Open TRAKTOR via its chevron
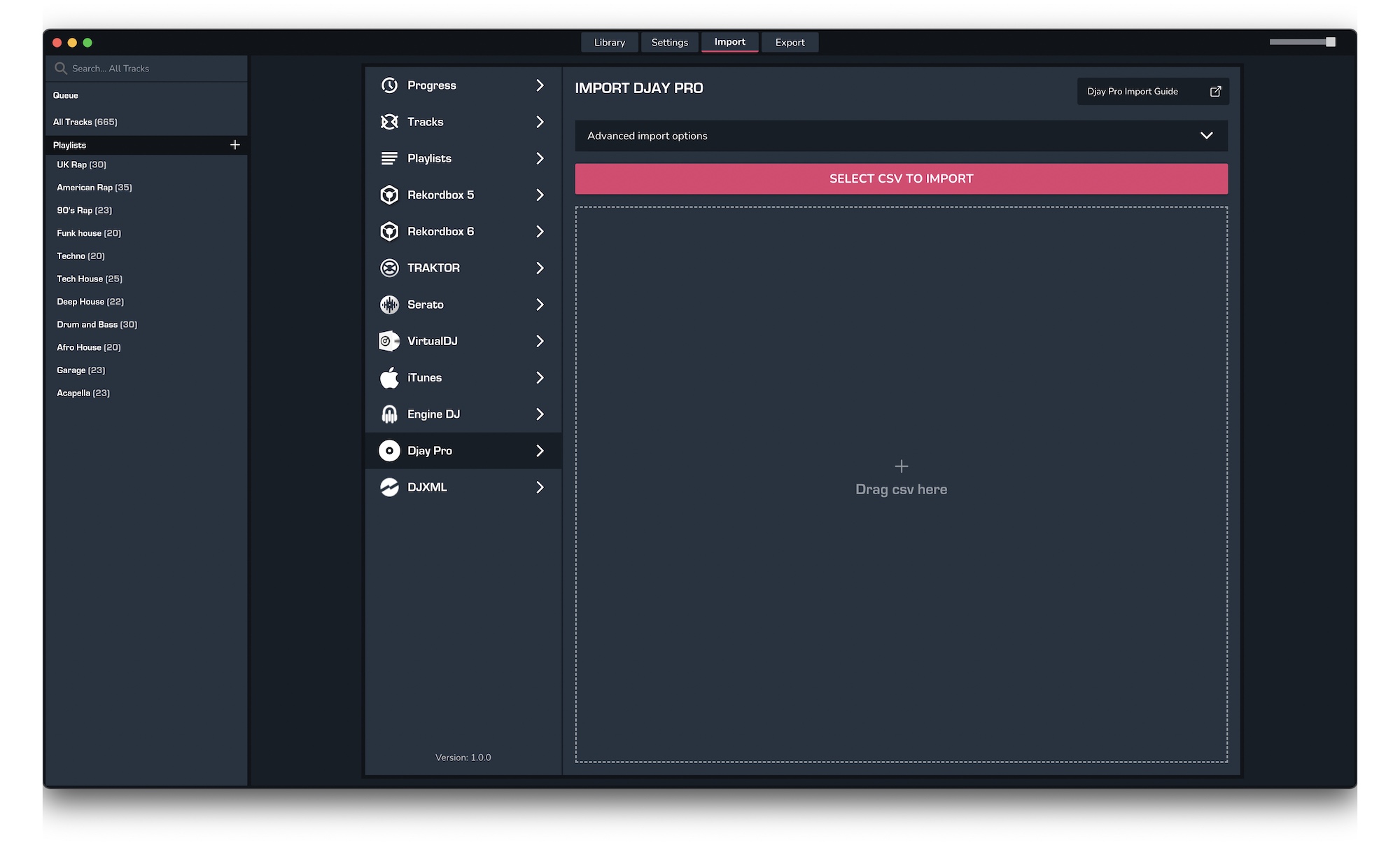 point(540,268)
